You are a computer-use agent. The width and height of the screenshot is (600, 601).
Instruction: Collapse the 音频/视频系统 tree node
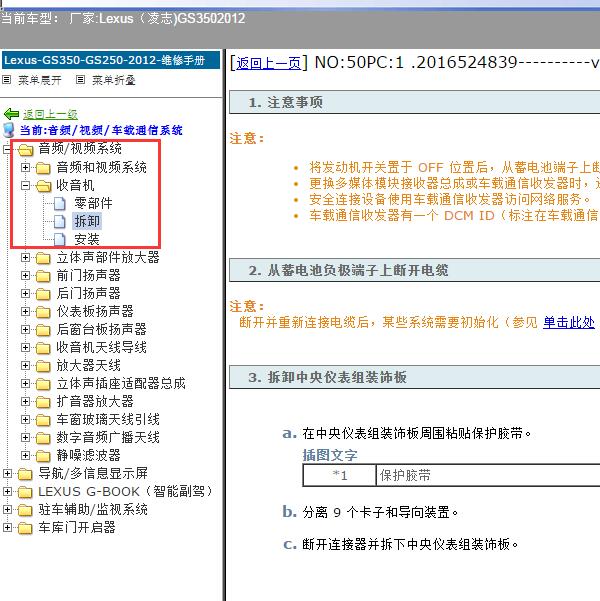[x=7, y=149]
